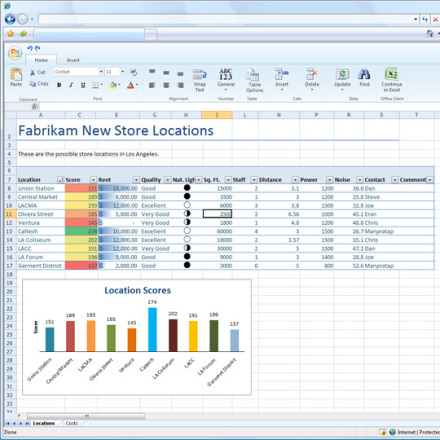Click the browser refresh icon

coord(425,19)
